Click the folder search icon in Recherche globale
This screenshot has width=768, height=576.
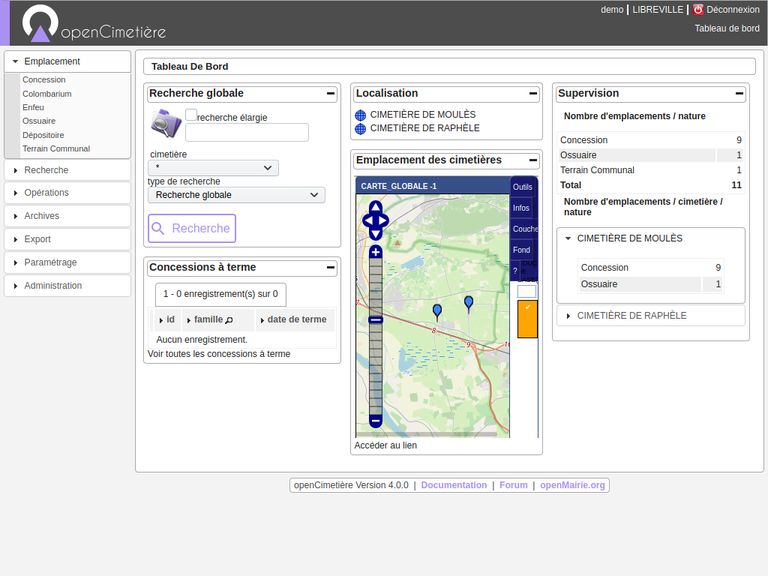[165, 123]
